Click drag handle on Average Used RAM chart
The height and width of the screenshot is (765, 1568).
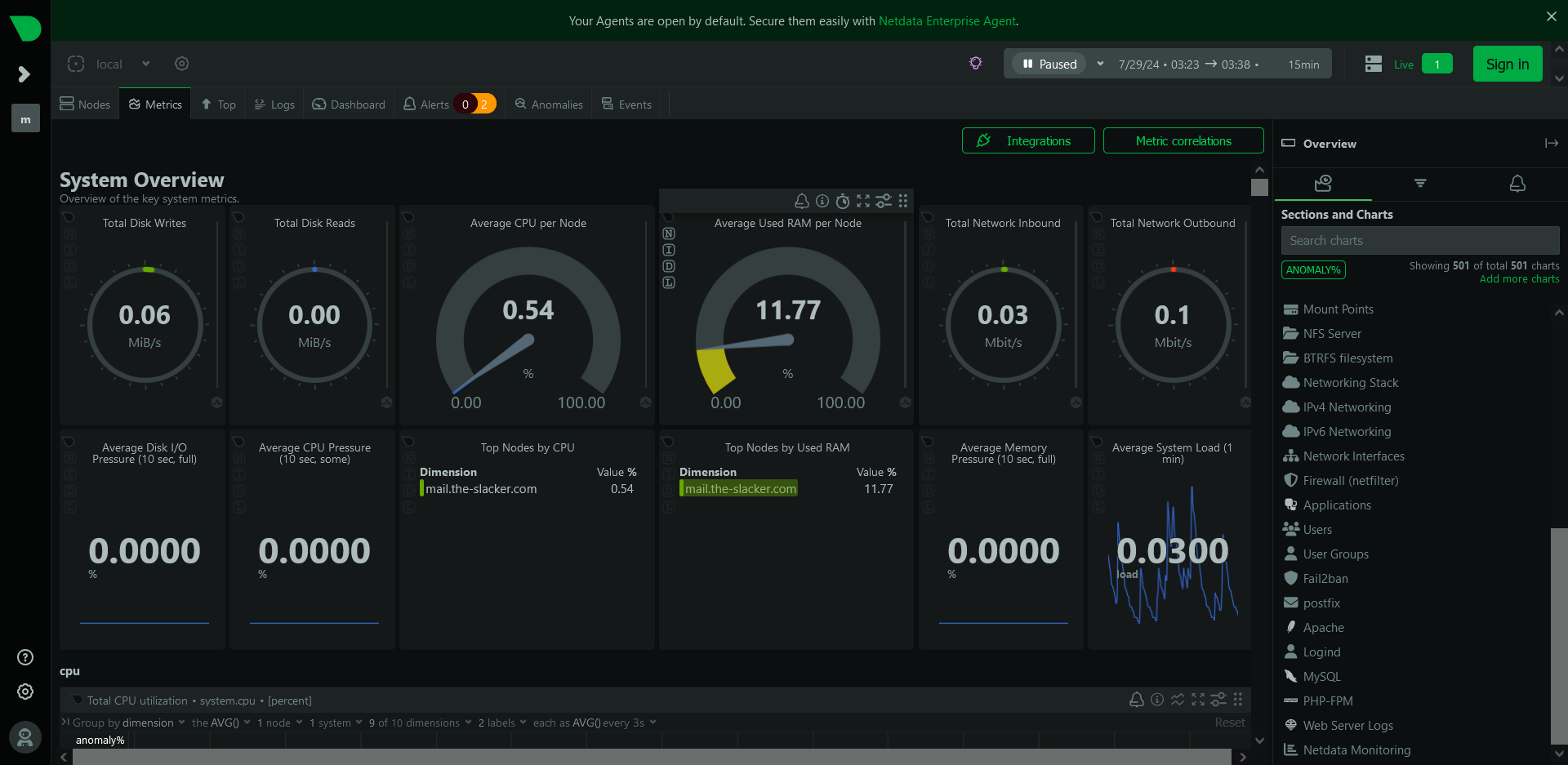903,201
